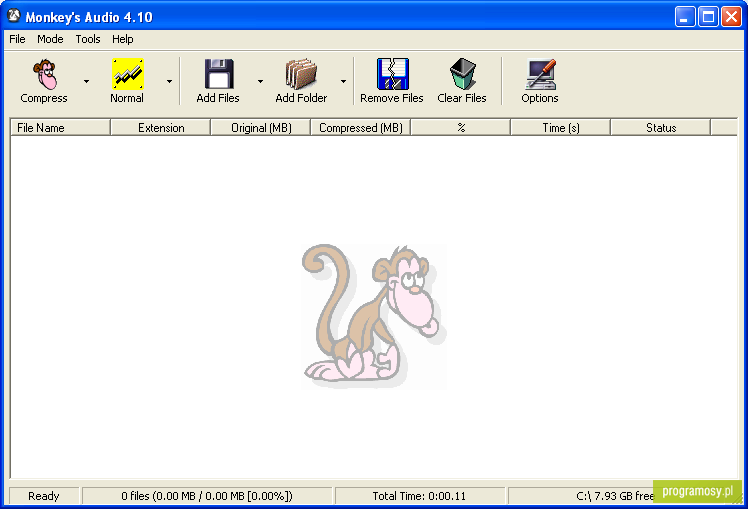The image size is (748, 509).
Task: Sort by the Original (MB) column header
Action: tap(261, 128)
